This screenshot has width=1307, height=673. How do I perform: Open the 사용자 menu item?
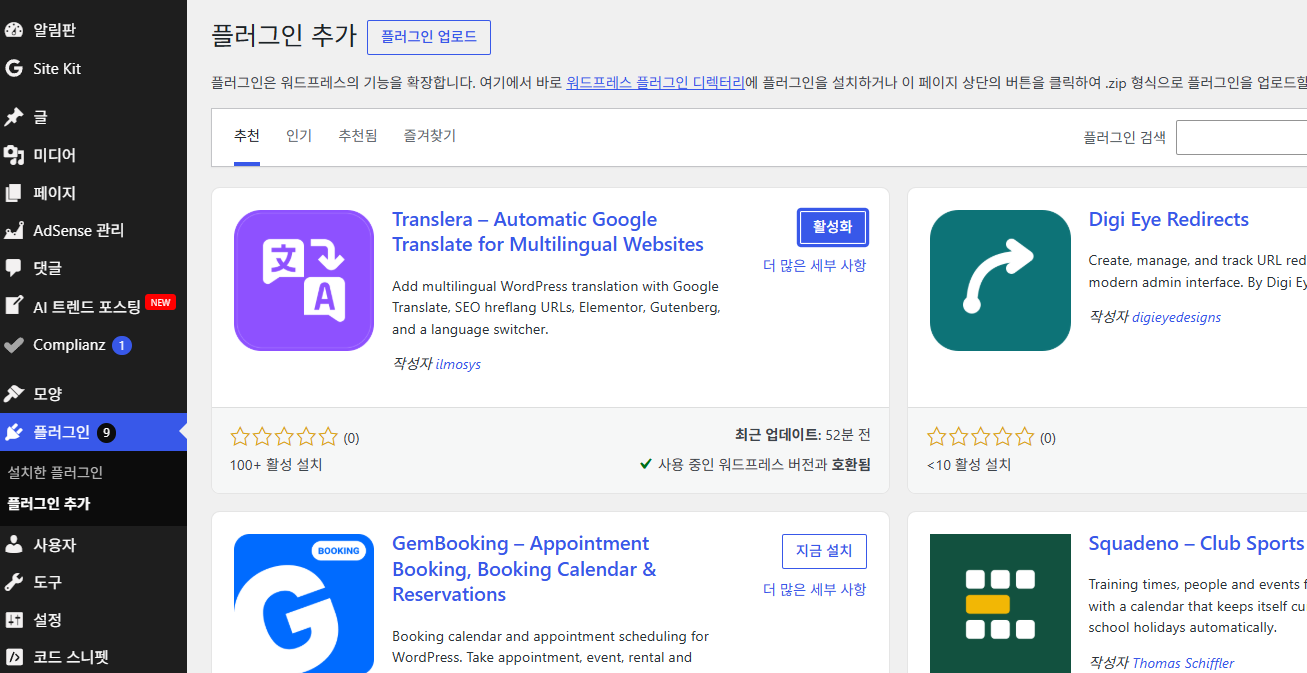point(93,545)
